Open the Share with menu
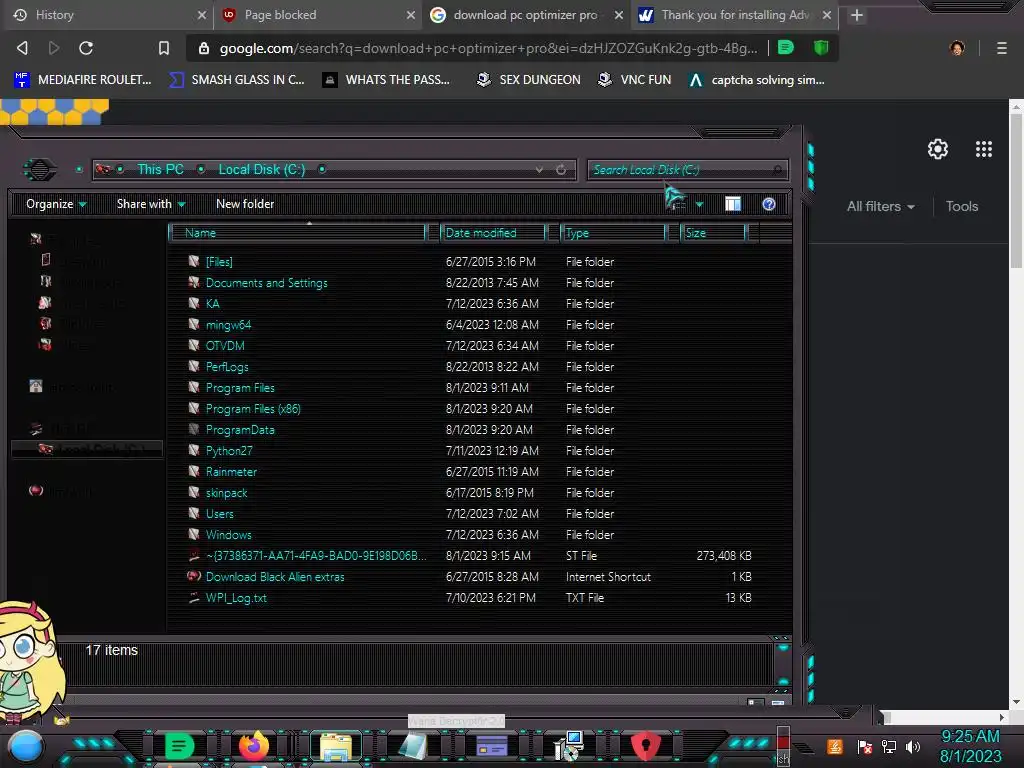The image size is (1024, 768). click(151, 204)
